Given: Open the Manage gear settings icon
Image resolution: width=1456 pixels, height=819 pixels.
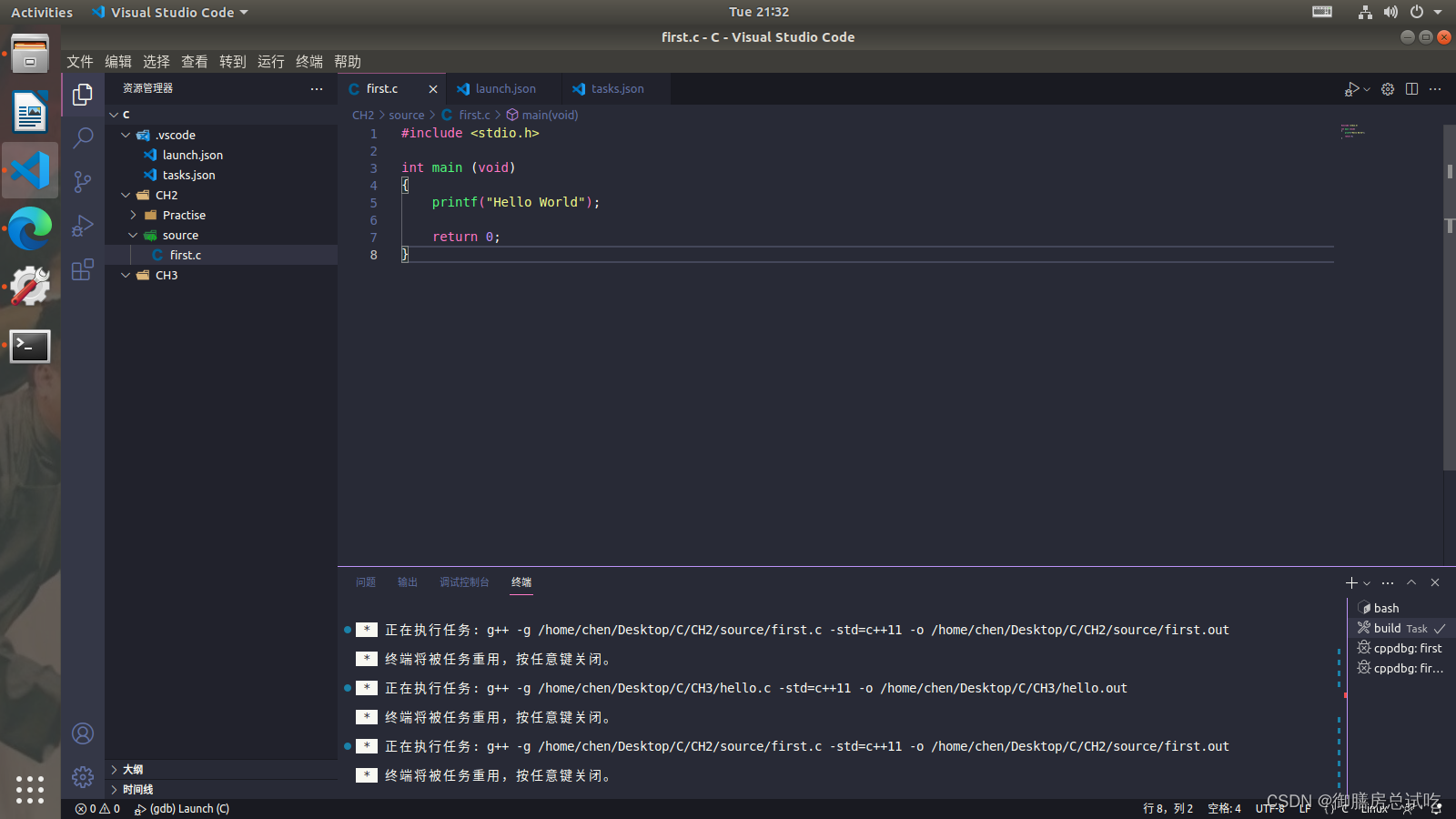Looking at the screenshot, I should point(1387,88).
